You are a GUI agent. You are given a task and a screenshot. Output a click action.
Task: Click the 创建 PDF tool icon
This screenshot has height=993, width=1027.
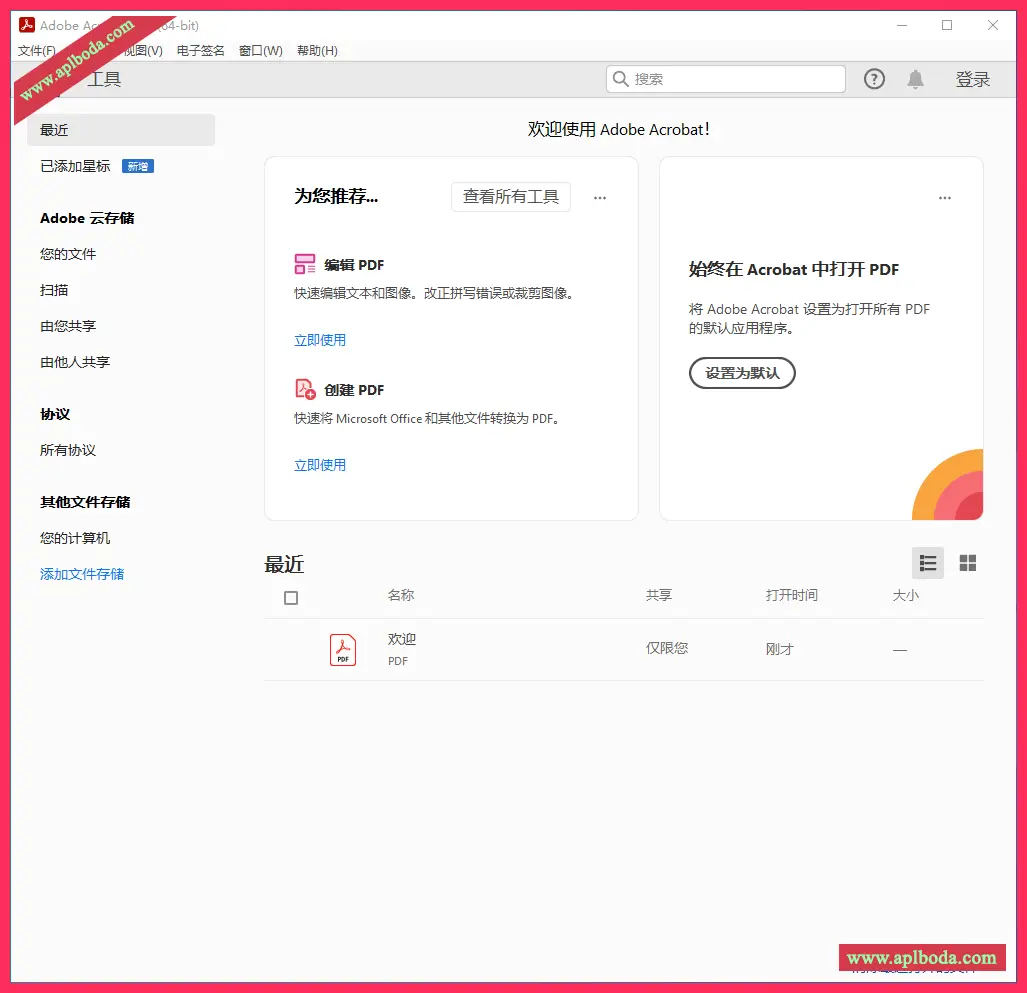pos(305,389)
